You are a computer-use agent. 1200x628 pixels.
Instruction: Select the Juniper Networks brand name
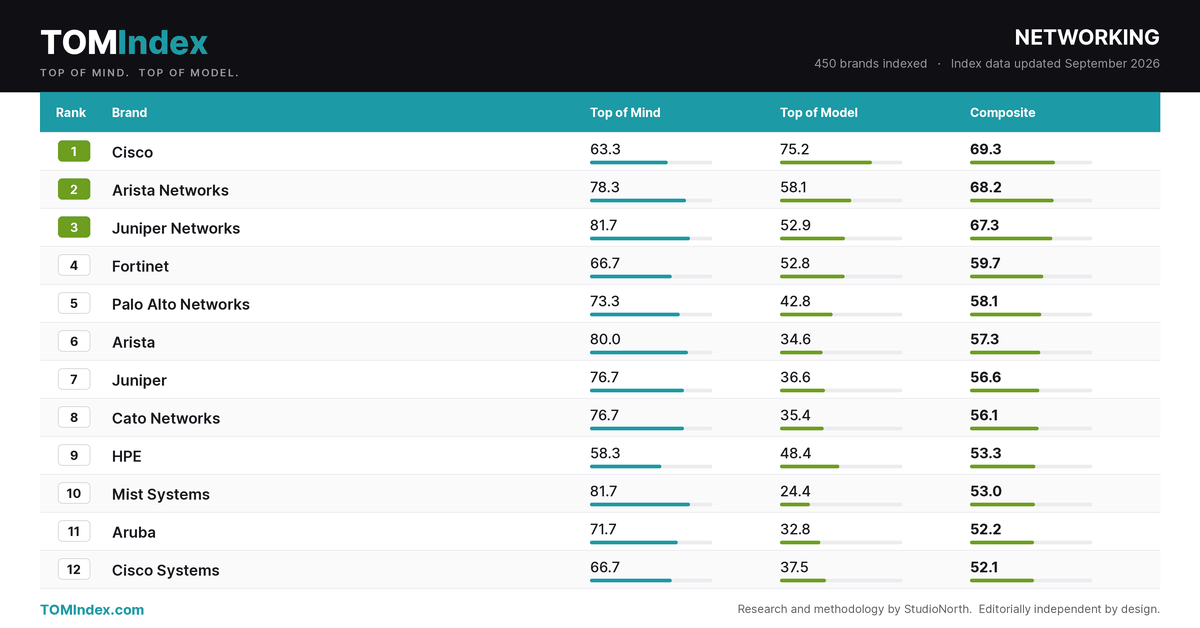pyautogui.click(x=176, y=228)
